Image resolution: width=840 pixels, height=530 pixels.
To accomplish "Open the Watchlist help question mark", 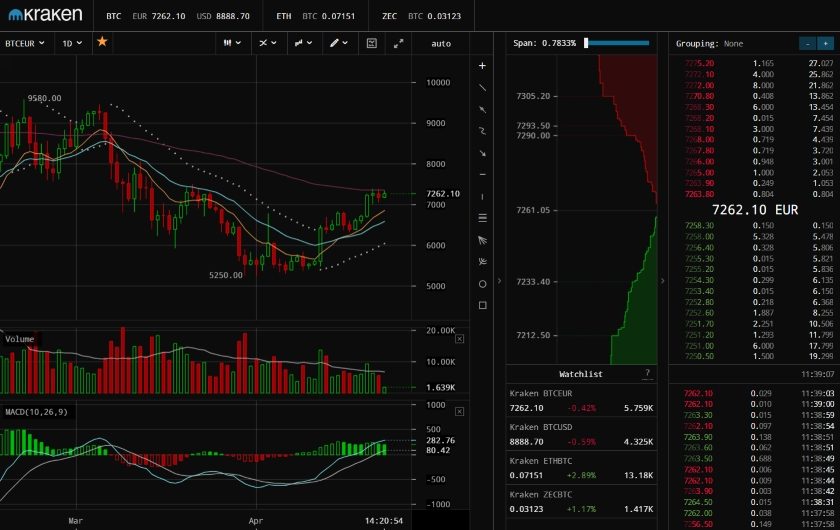I will [x=647, y=372].
